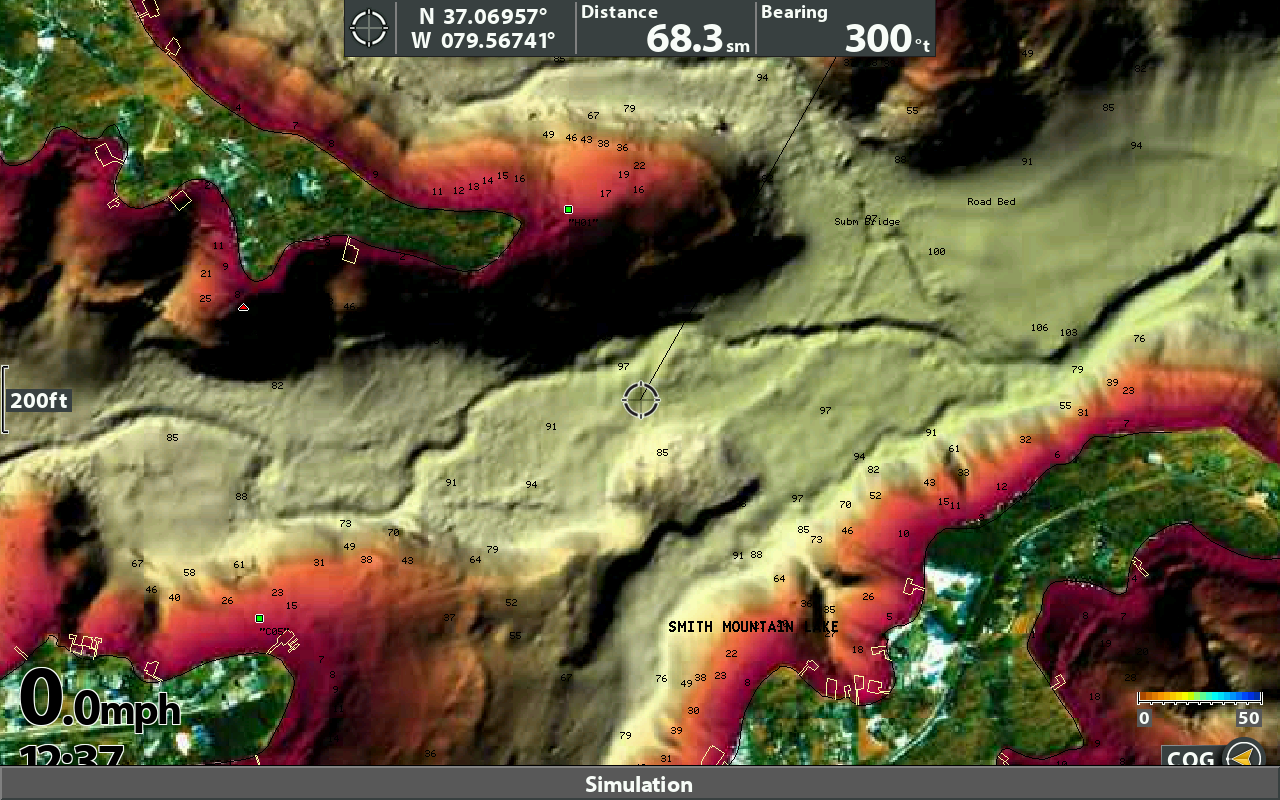Click the red triangle hazard marker on the left
Screen dimensions: 1280x800
[242, 308]
